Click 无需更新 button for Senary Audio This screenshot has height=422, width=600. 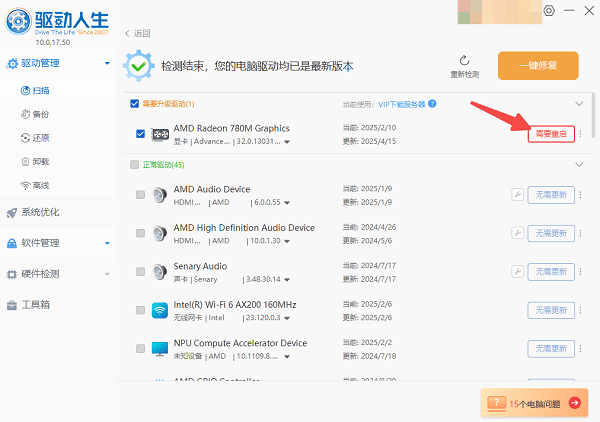(551, 272)
